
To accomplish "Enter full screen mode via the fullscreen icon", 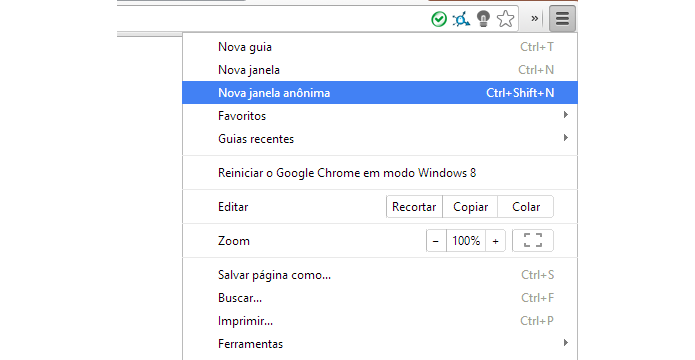I will pyautogui.click(x=533, y=241).
